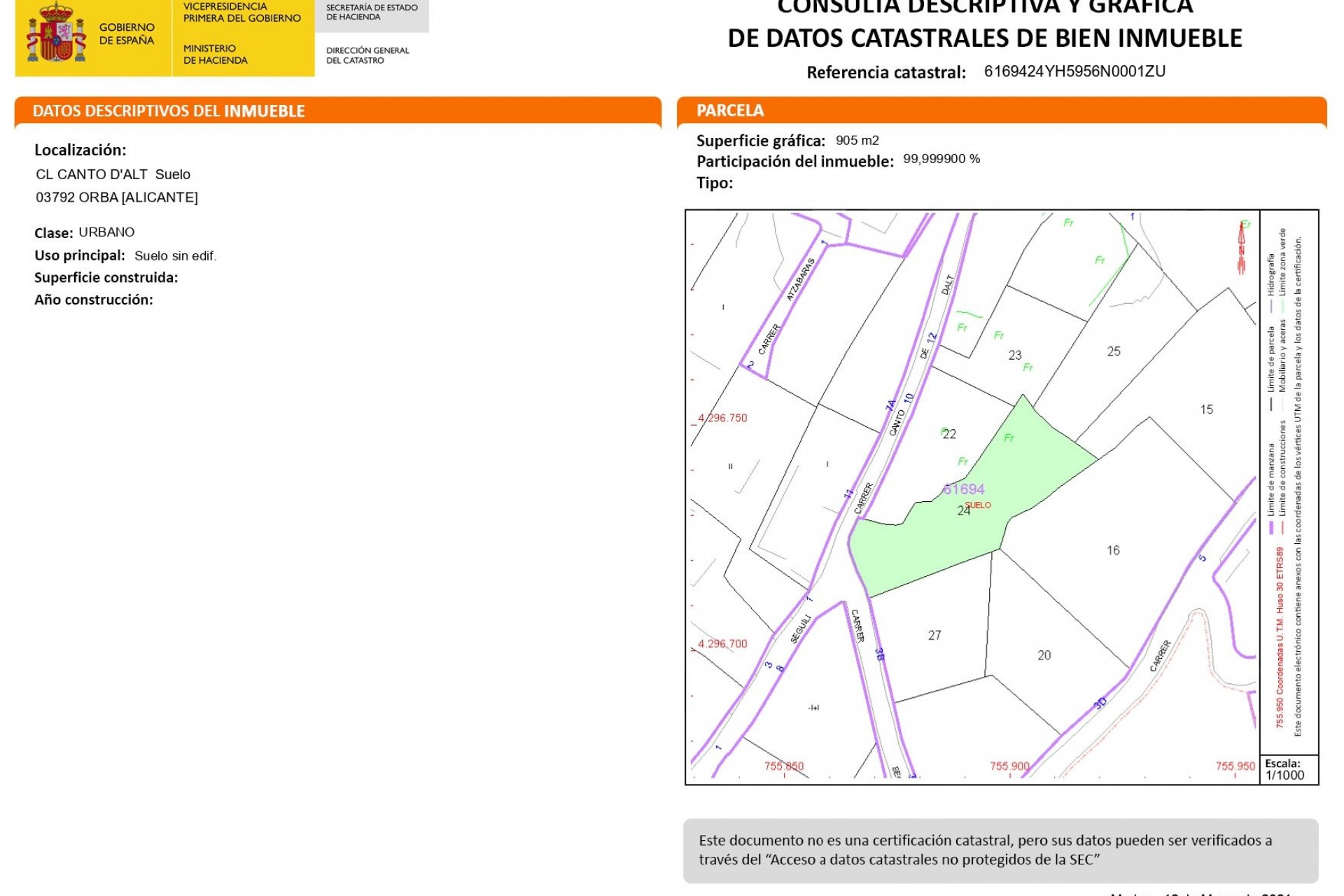Click the 755.950 coordinate label
The height and width of the screenshot is (896, 1344).
[x=1235, y=766]
